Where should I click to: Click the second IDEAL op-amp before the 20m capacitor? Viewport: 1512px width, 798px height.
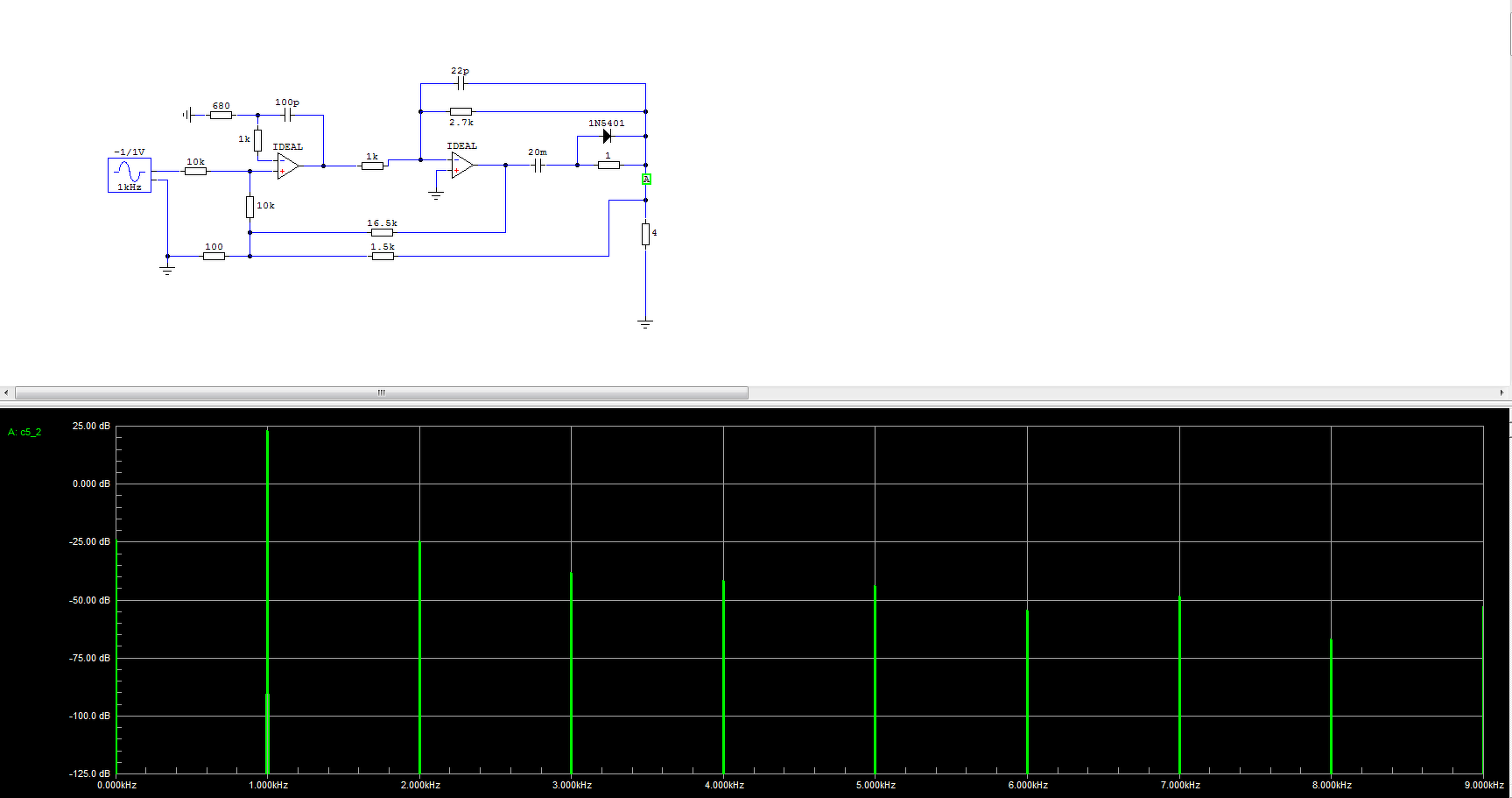click(462, 165)
